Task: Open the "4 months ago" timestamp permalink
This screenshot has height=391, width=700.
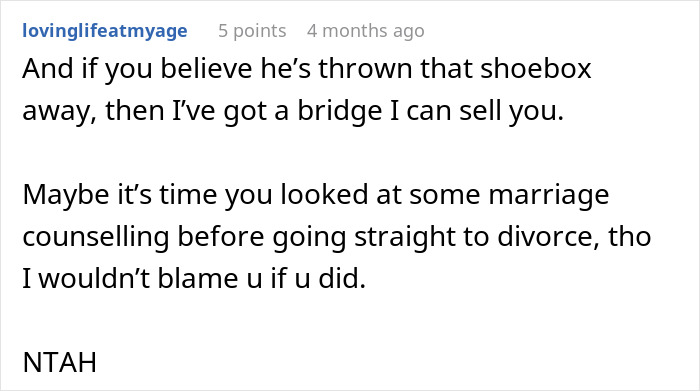Action: coord(366,31)
